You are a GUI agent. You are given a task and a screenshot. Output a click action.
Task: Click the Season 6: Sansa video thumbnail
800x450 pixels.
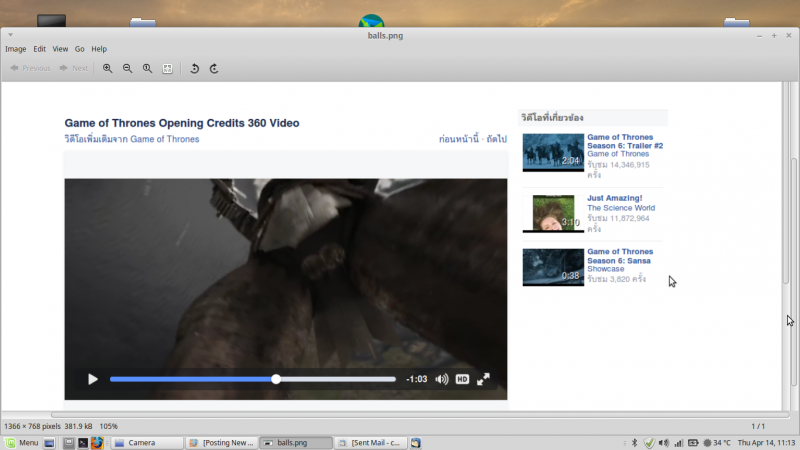point(553,267)
